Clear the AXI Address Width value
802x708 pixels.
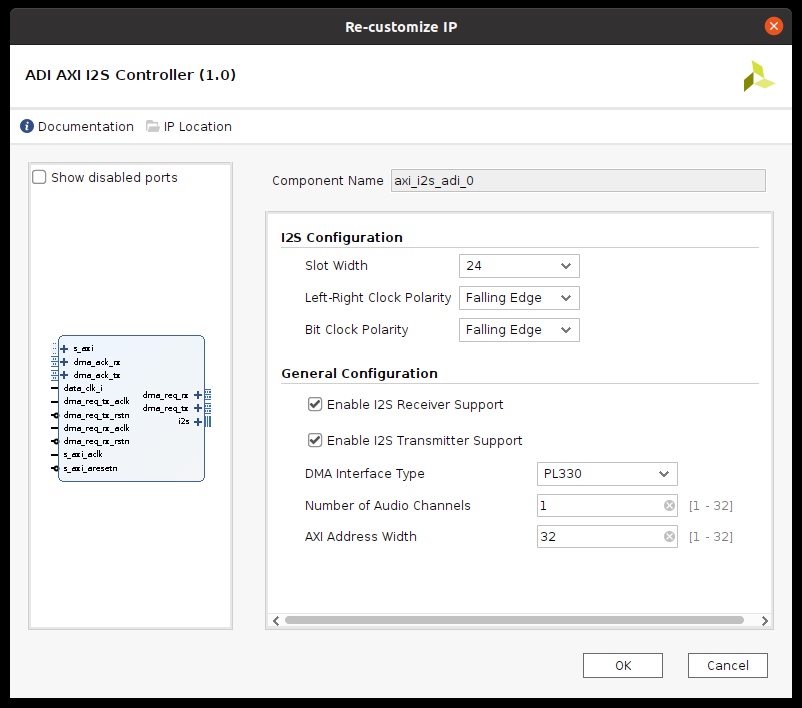click(669, 537)
